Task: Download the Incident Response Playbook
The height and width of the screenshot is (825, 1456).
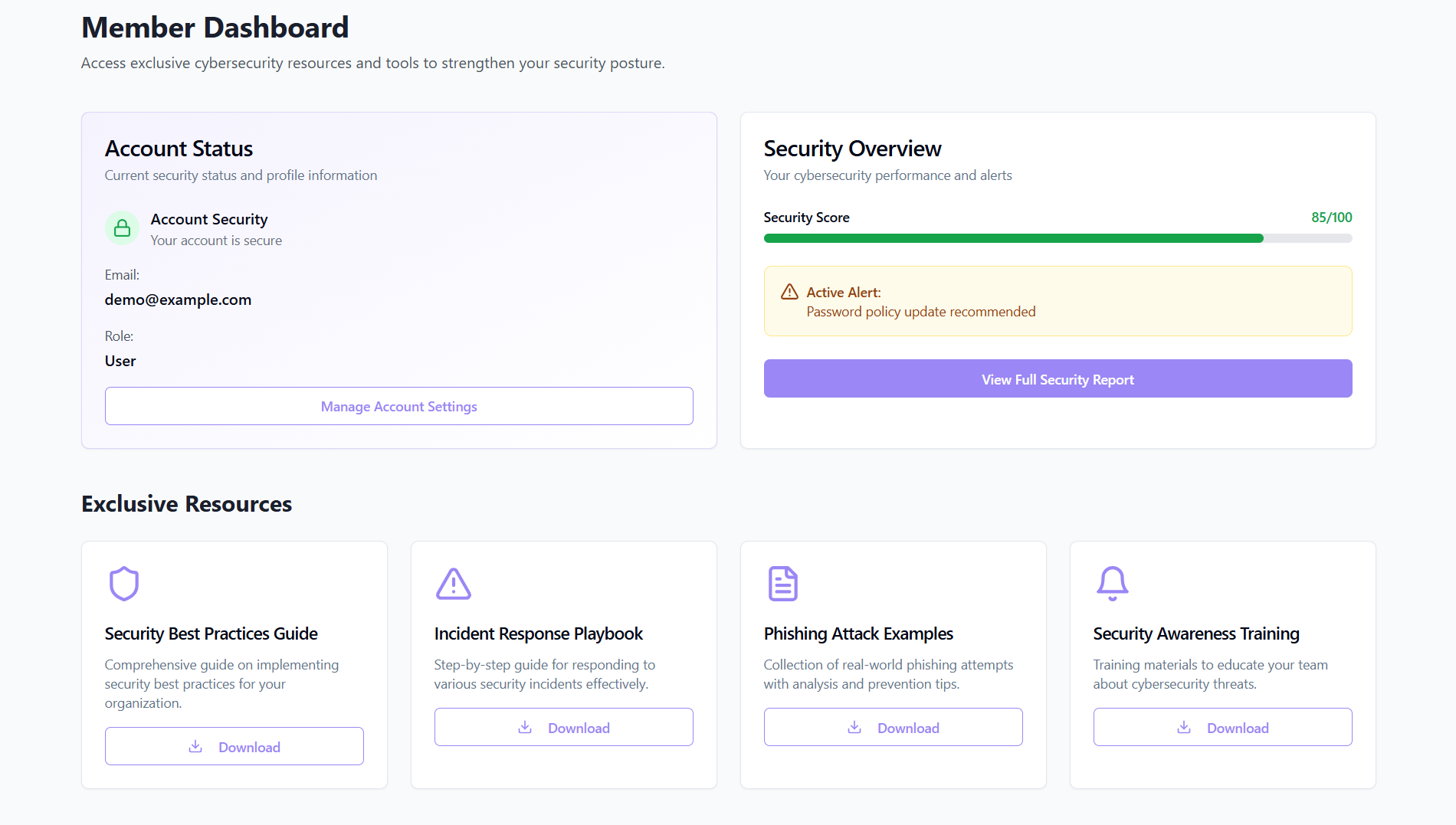Action: tap(564, 727)
